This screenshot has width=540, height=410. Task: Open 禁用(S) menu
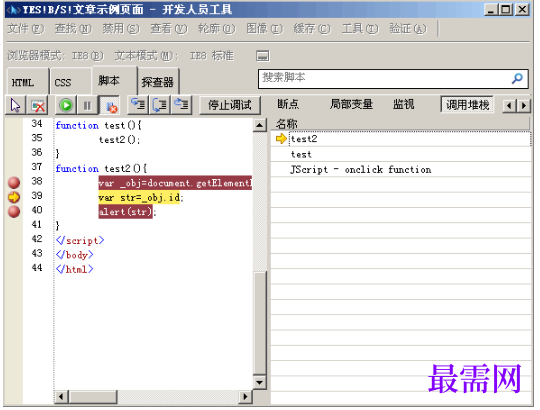click(x=121, y=29)
